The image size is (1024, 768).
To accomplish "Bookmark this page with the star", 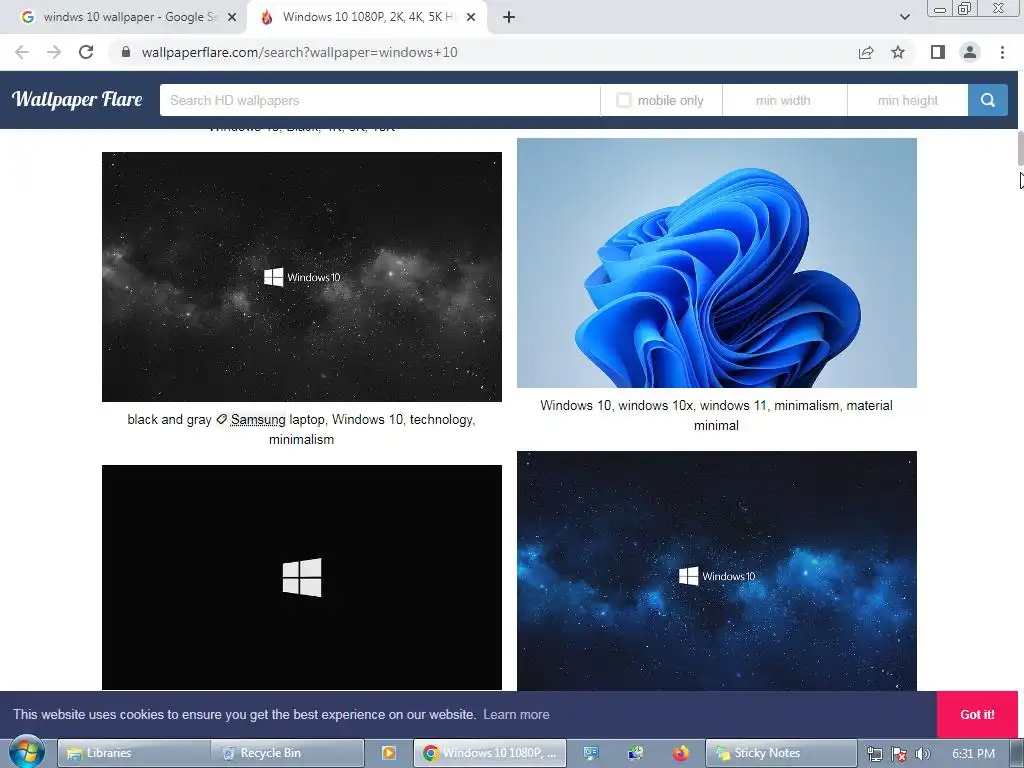I will 898,52.
